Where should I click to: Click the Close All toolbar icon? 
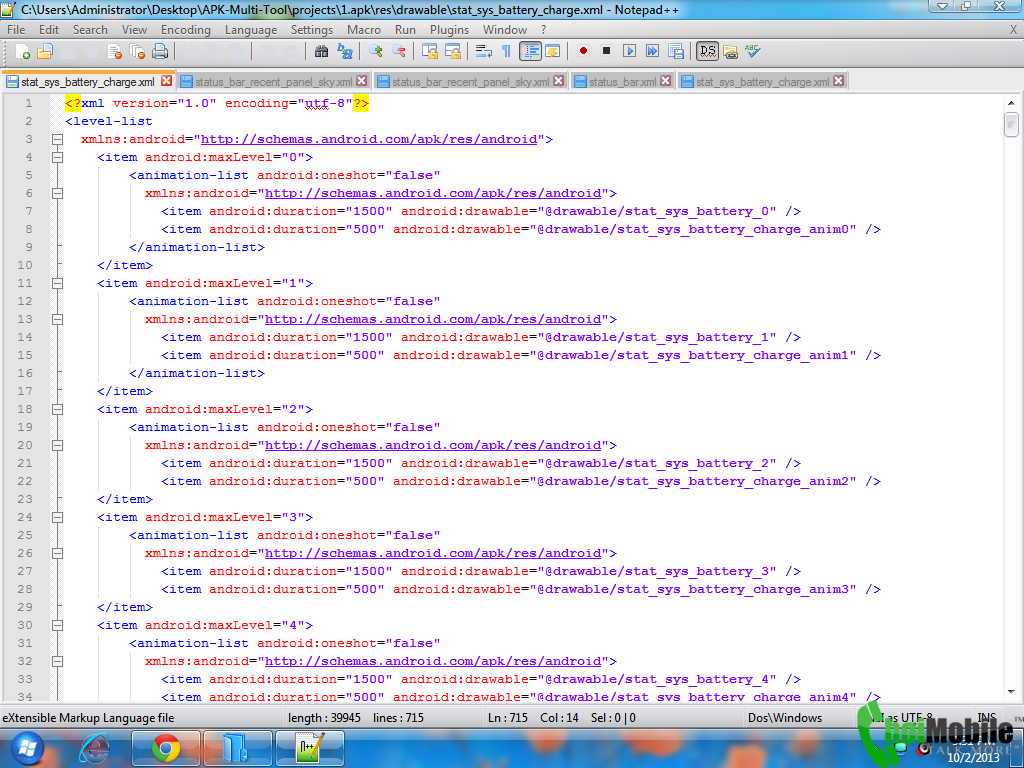click(138, 51)
